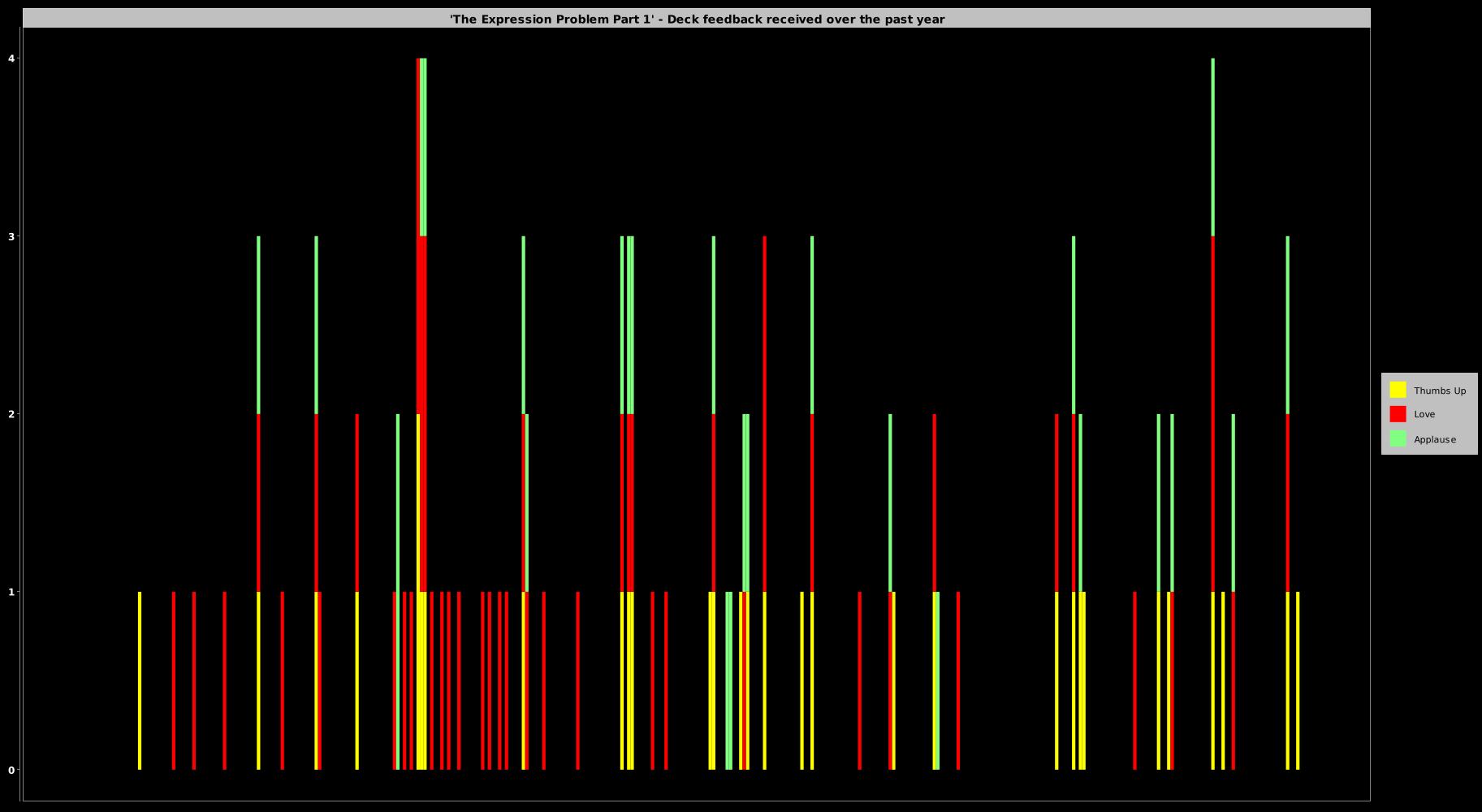Select the 'Applause' legend label

pos(1435,439)
